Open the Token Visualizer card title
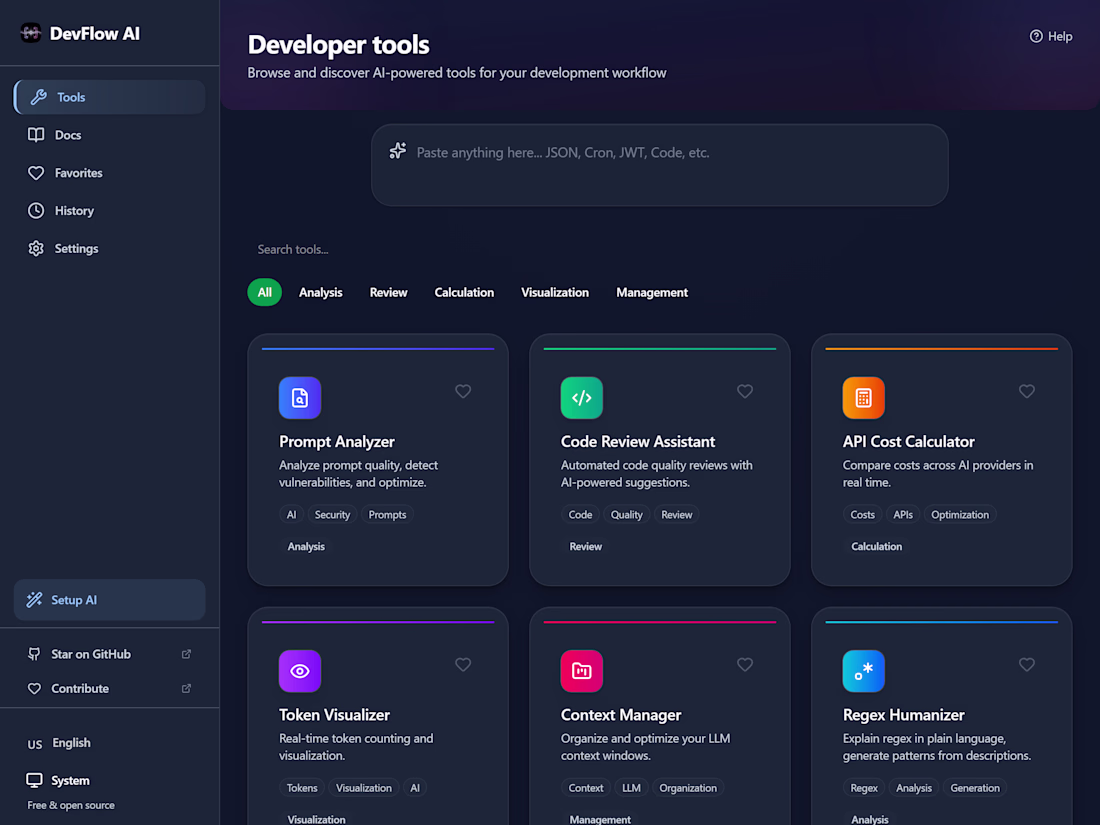1100x825 pixels. click(335, 715)
